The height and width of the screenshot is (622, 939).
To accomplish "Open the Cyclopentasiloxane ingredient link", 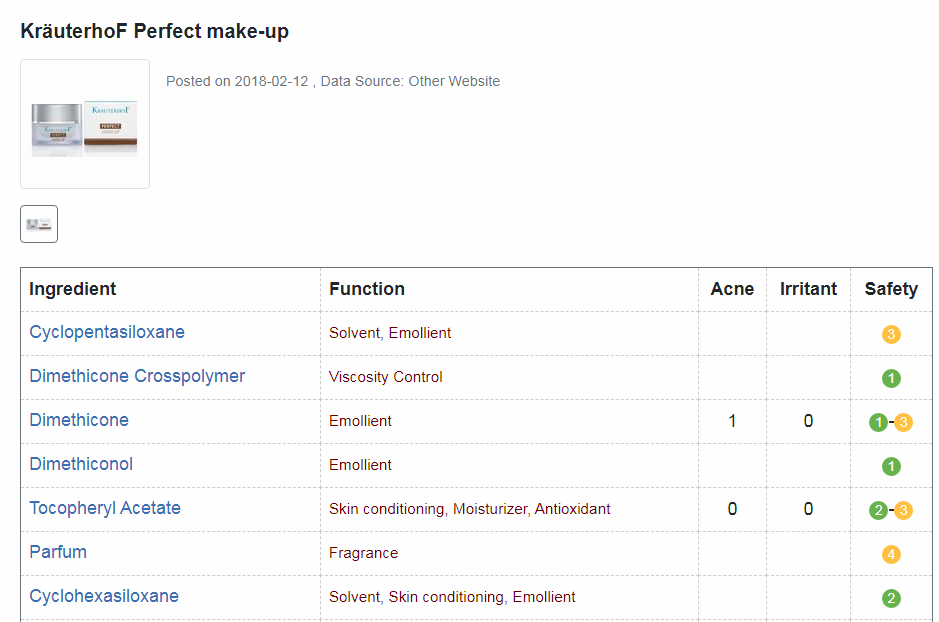I will pyautogui.click(x=107, y=332).
